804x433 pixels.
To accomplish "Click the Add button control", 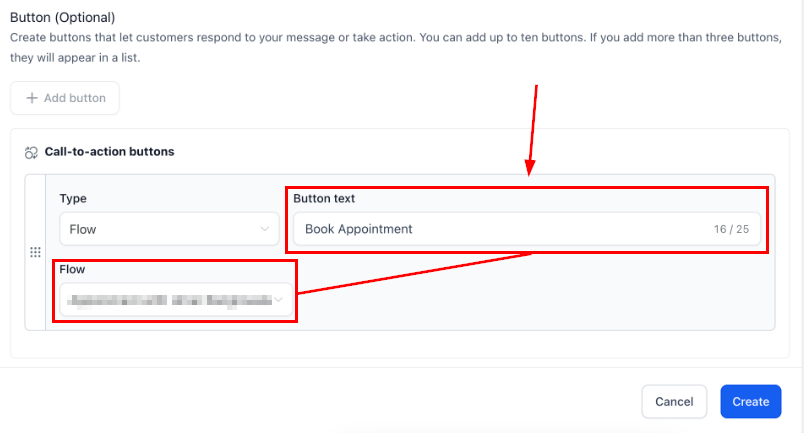I will tap(65, 98).
